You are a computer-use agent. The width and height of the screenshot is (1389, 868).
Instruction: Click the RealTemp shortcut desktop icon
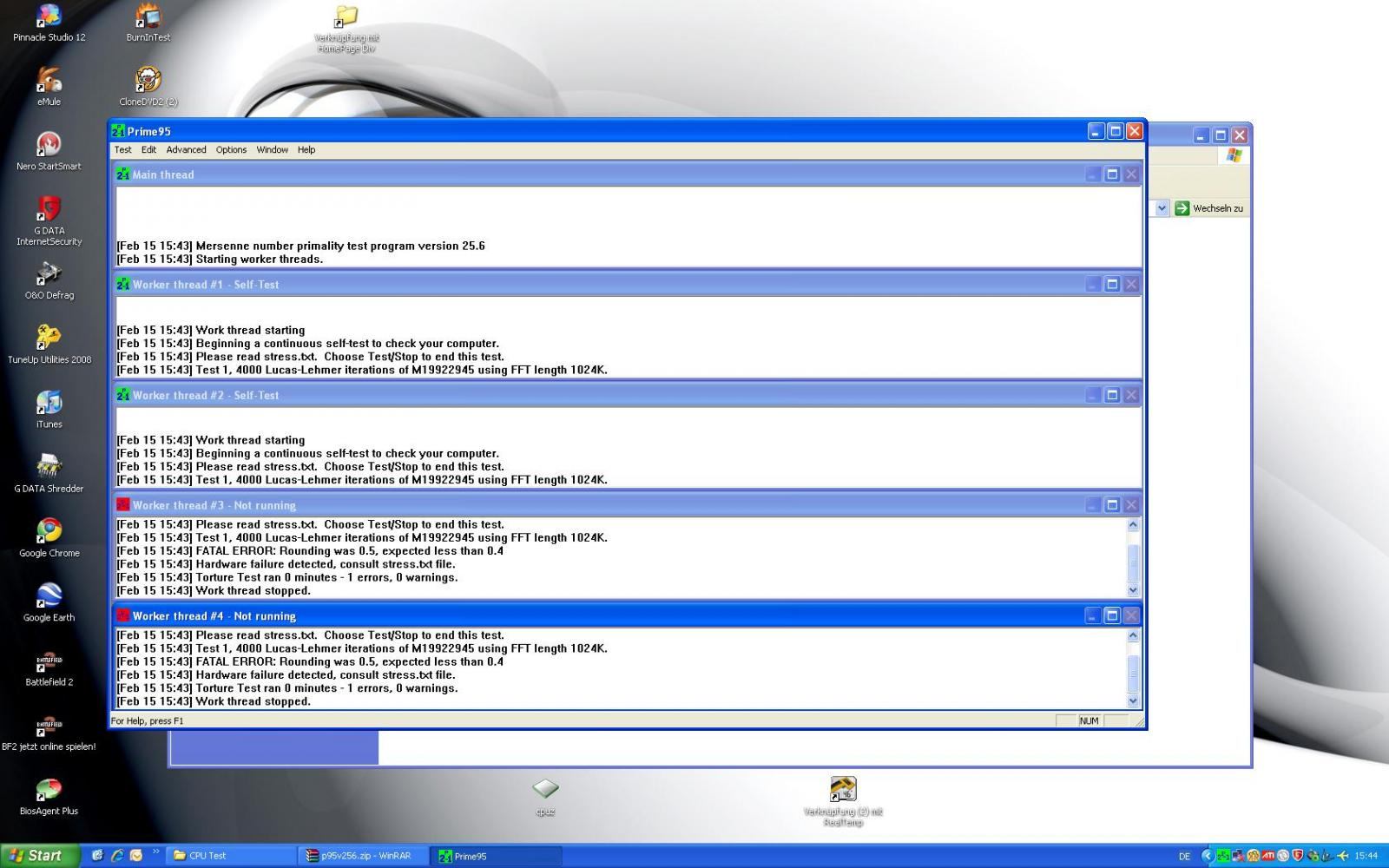click(x=843, y=800)
